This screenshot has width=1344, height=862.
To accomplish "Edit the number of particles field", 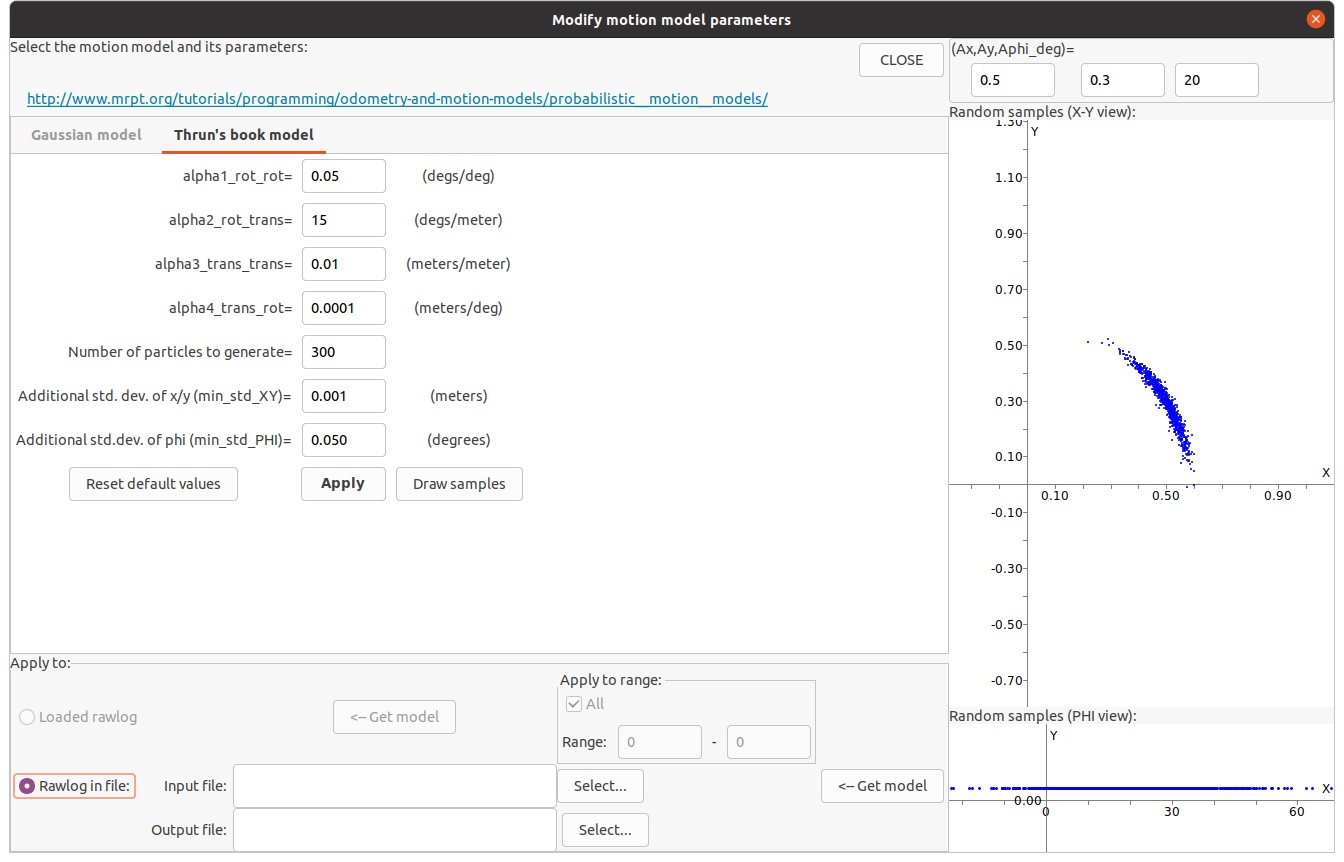I will point(343,352).
